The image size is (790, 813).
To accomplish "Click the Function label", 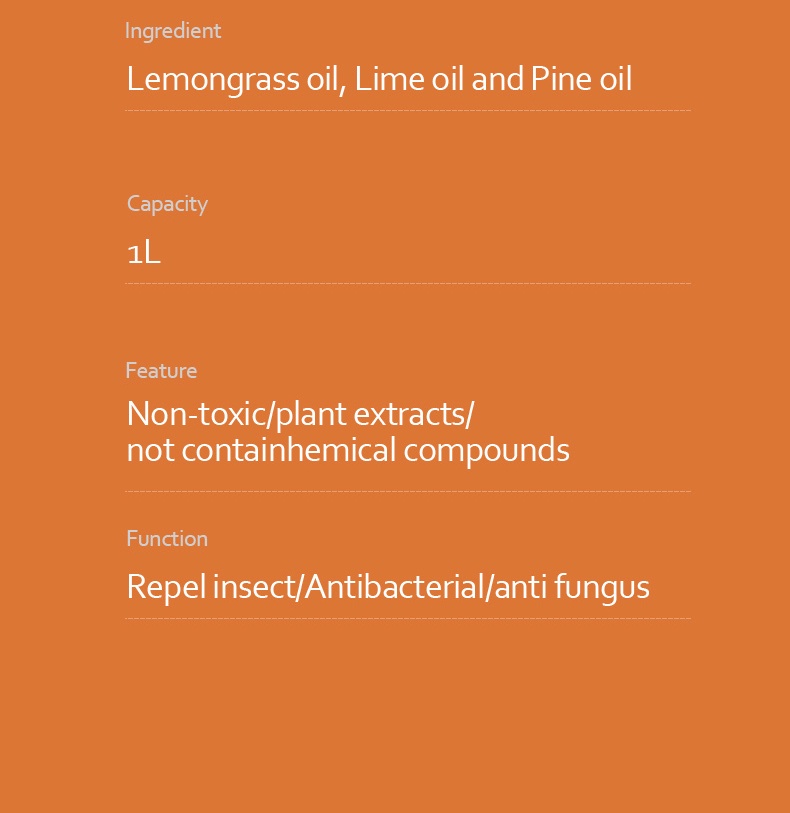I will click(x=167, y=539).
